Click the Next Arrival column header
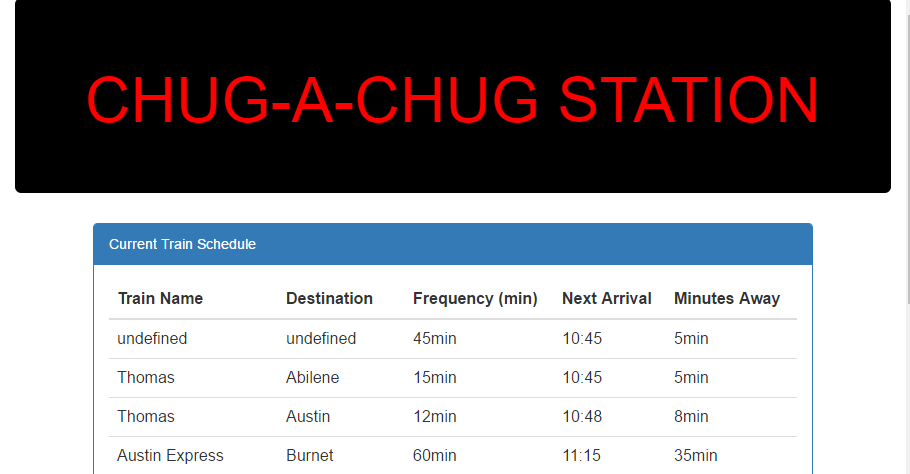 [x=606, y=298]
